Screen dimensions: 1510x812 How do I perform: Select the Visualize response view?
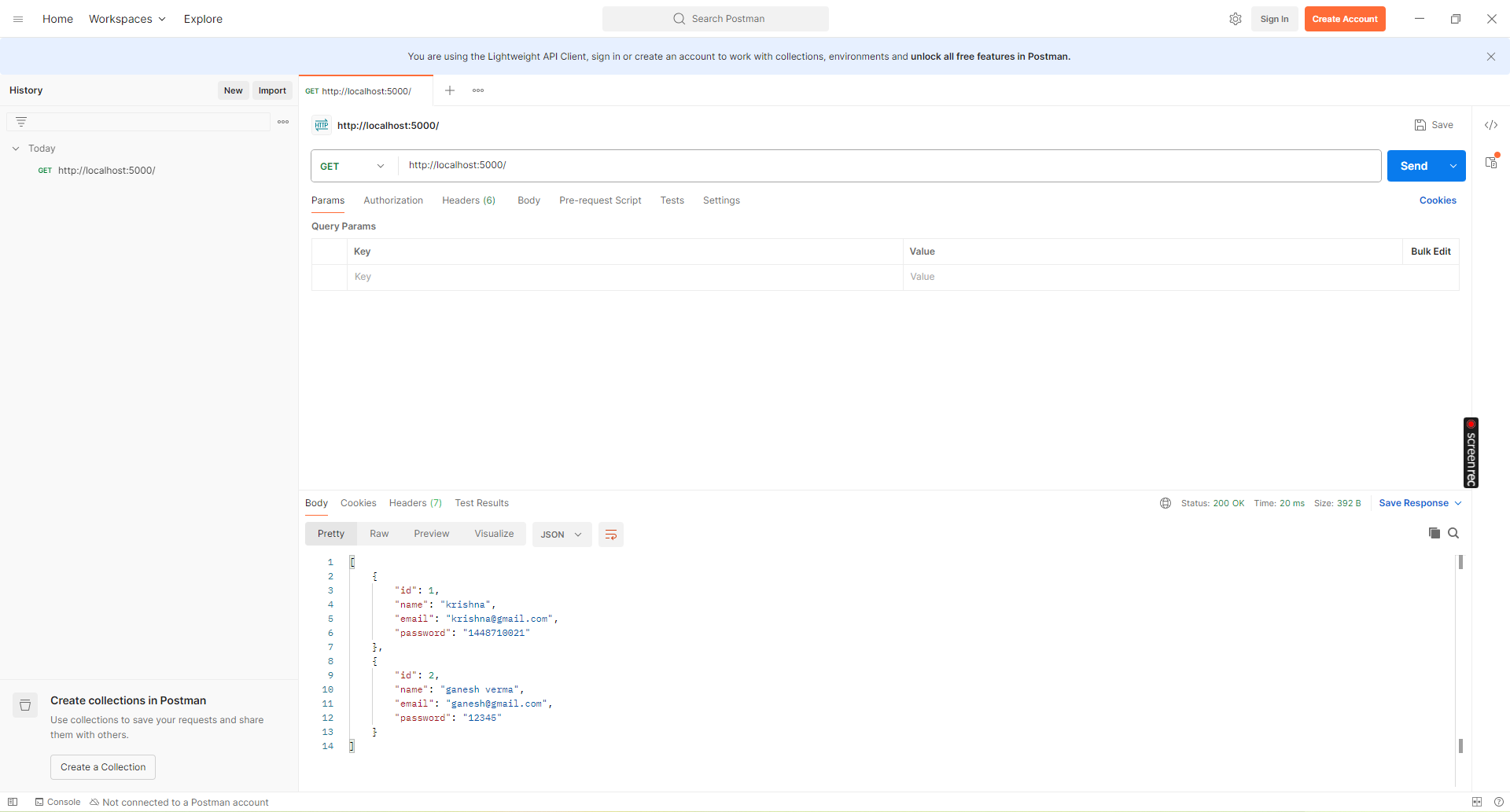[494, 534]
